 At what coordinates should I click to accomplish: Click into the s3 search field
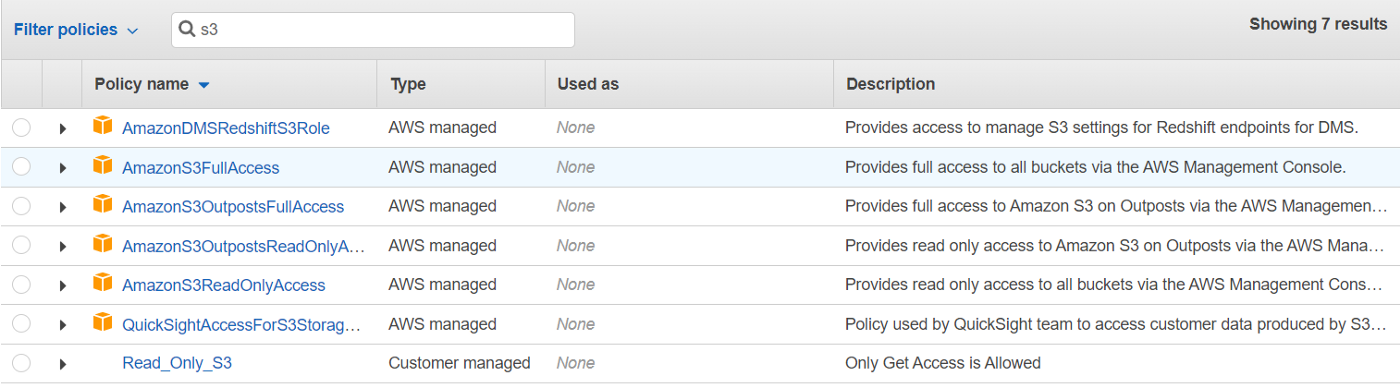click(x=373, y=30)
